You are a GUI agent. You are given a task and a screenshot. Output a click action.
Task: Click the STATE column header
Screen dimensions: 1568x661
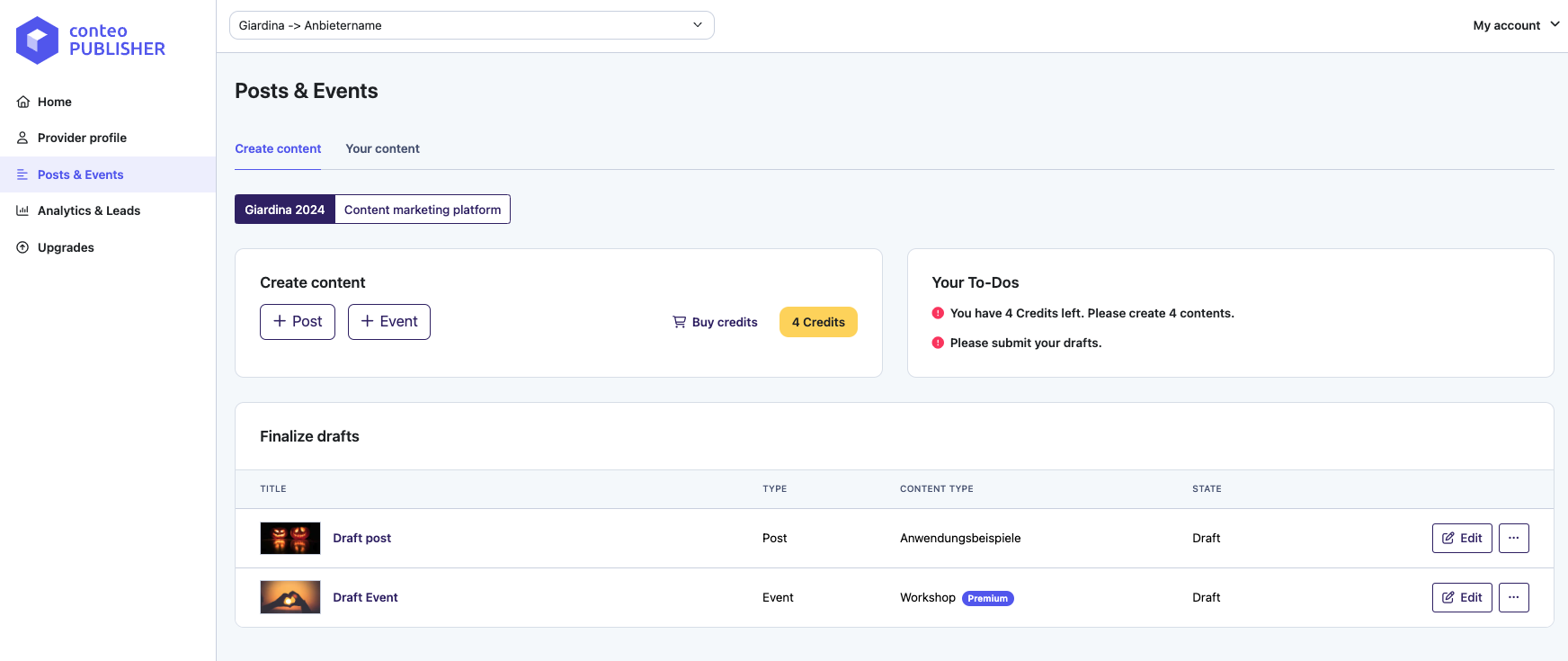tap(1207, 489)
